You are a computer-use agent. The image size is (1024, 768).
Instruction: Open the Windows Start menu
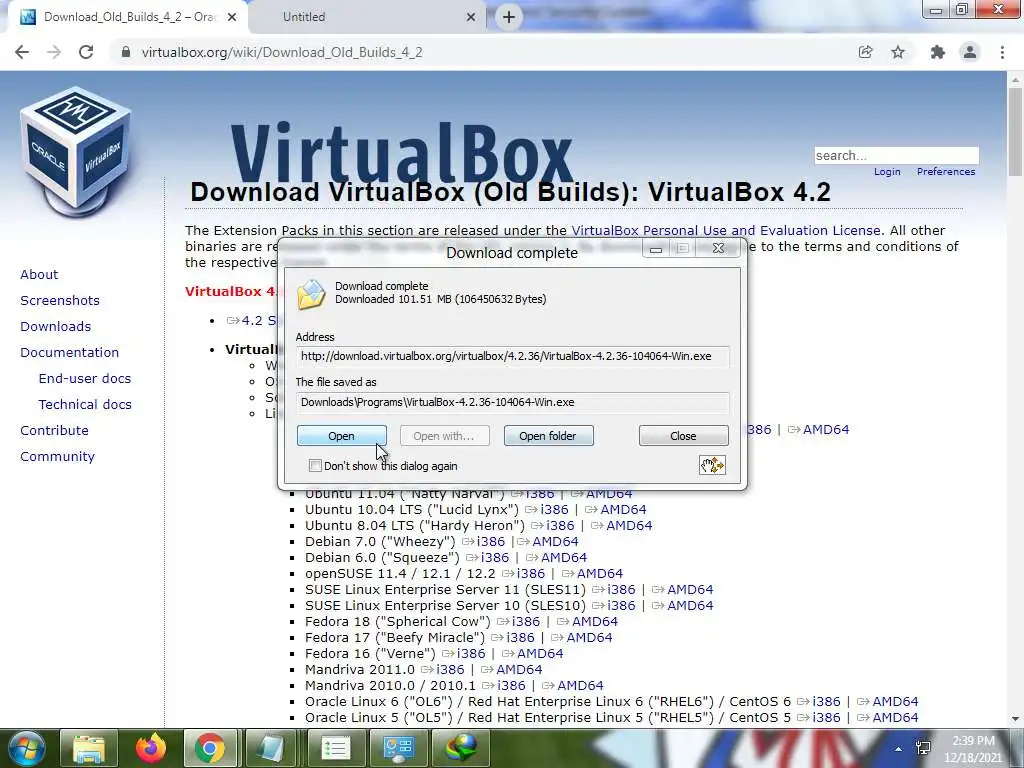pyautogui.click(x=25, y=748)
